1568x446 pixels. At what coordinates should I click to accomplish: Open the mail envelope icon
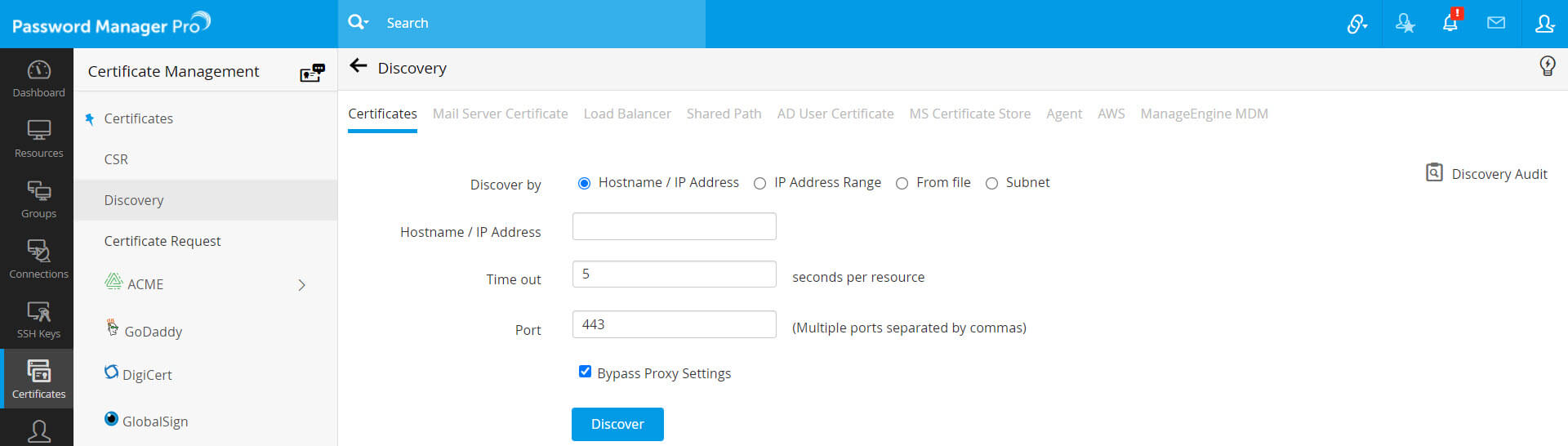[1495, 24]
